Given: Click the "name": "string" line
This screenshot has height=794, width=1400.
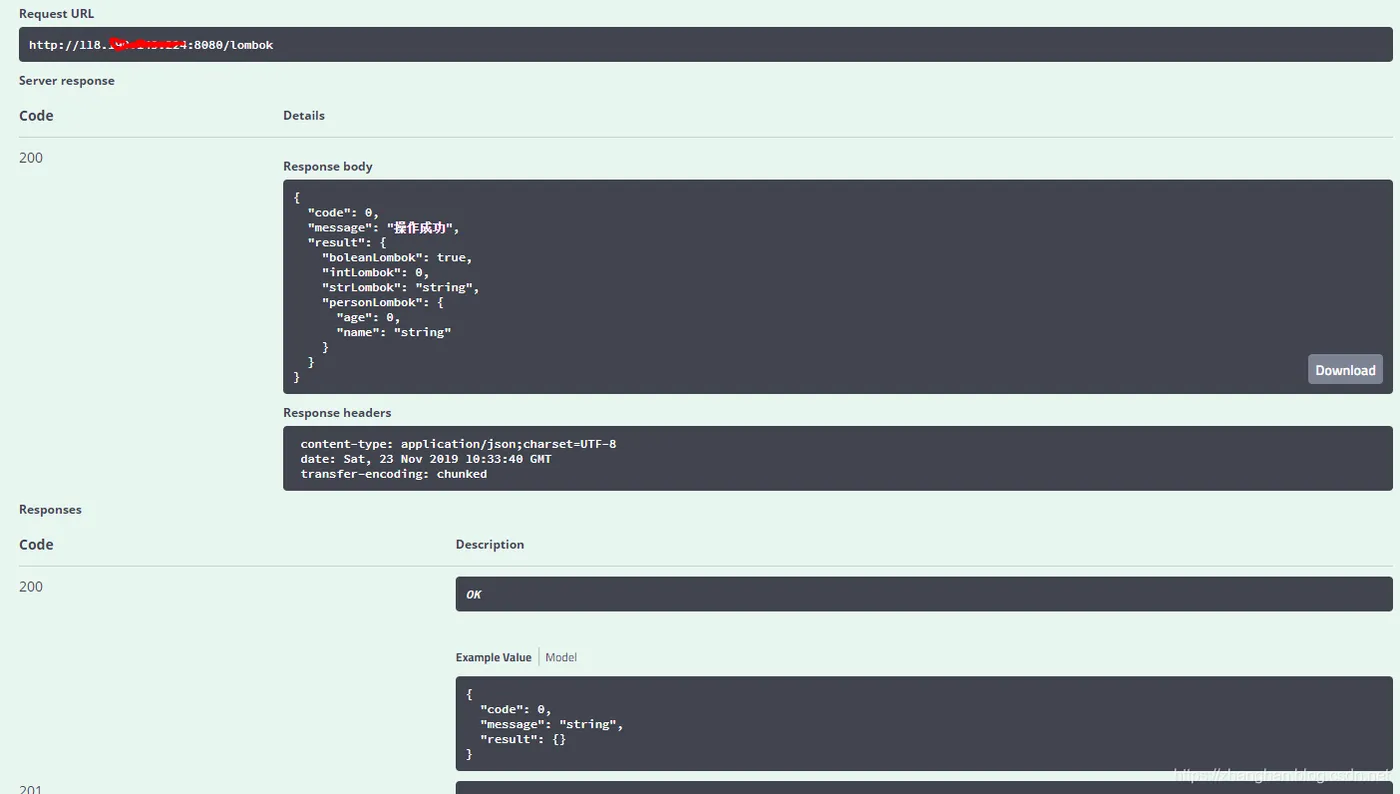Looking at the screenshot, I should tap(394, 332).
